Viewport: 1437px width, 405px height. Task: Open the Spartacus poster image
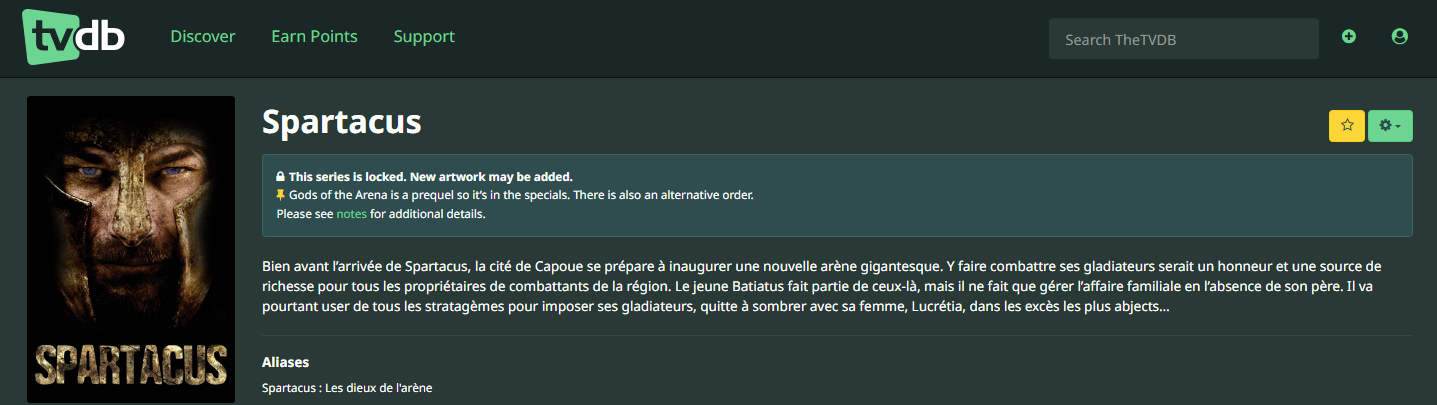(131, 249)
